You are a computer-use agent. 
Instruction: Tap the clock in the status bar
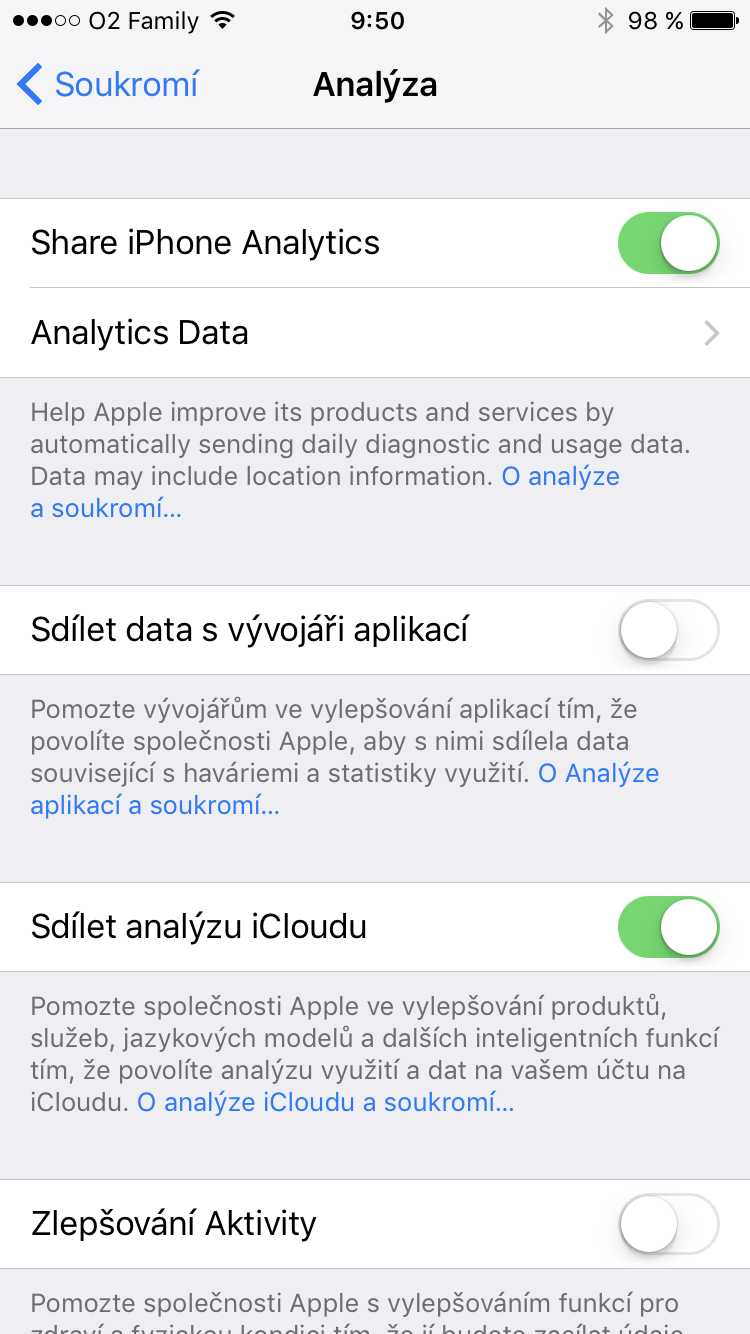pos(377,21)
